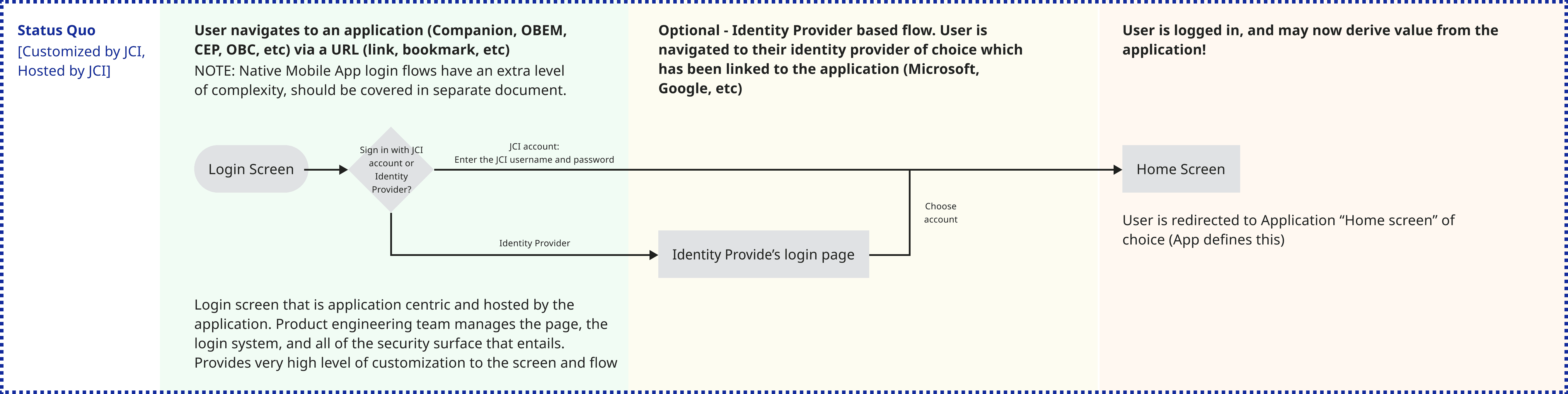
Task: Click the 'Choose account' connector label
Action: [x=940, y=213]
